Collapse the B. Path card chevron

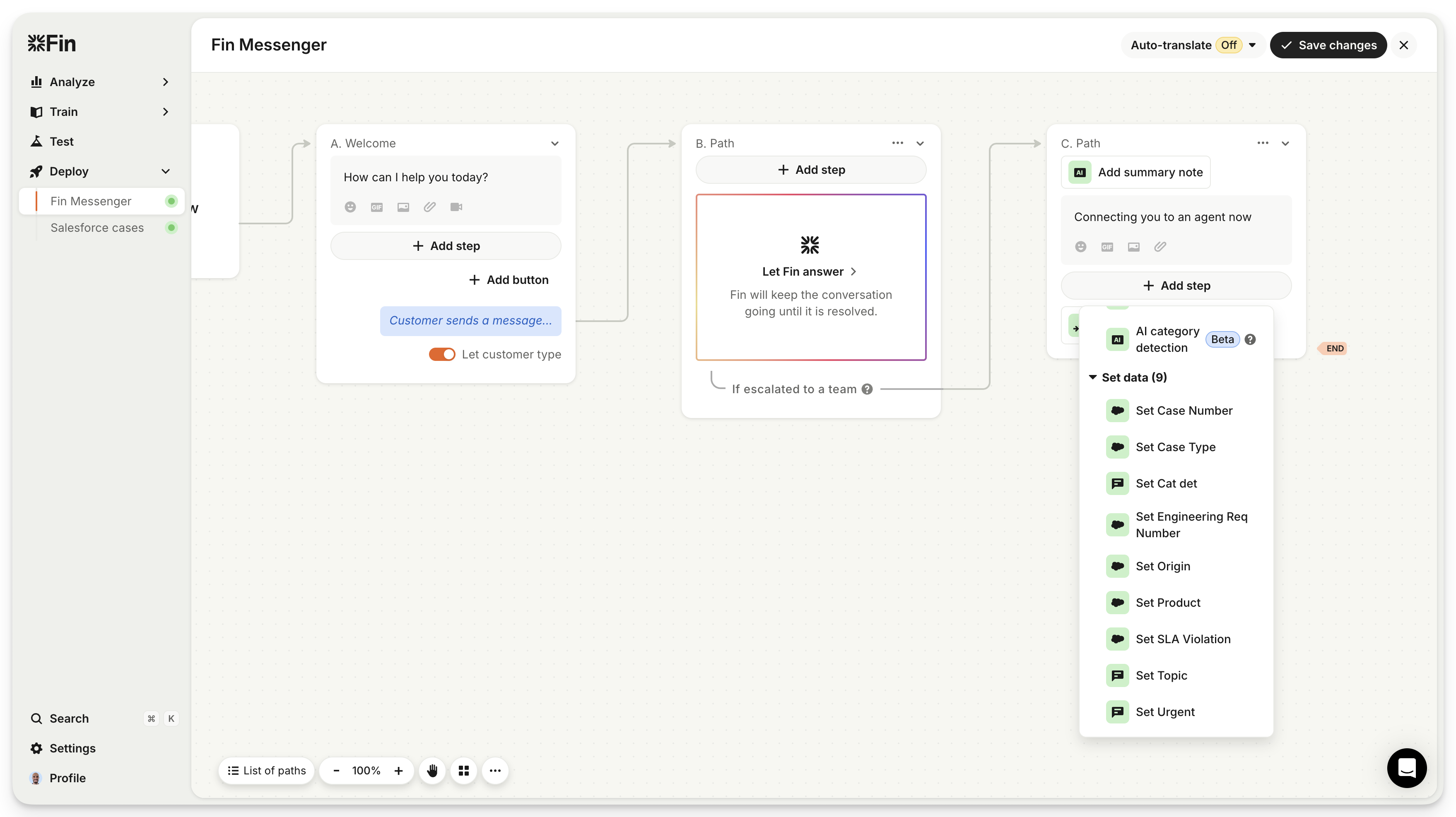pos(920,144)
